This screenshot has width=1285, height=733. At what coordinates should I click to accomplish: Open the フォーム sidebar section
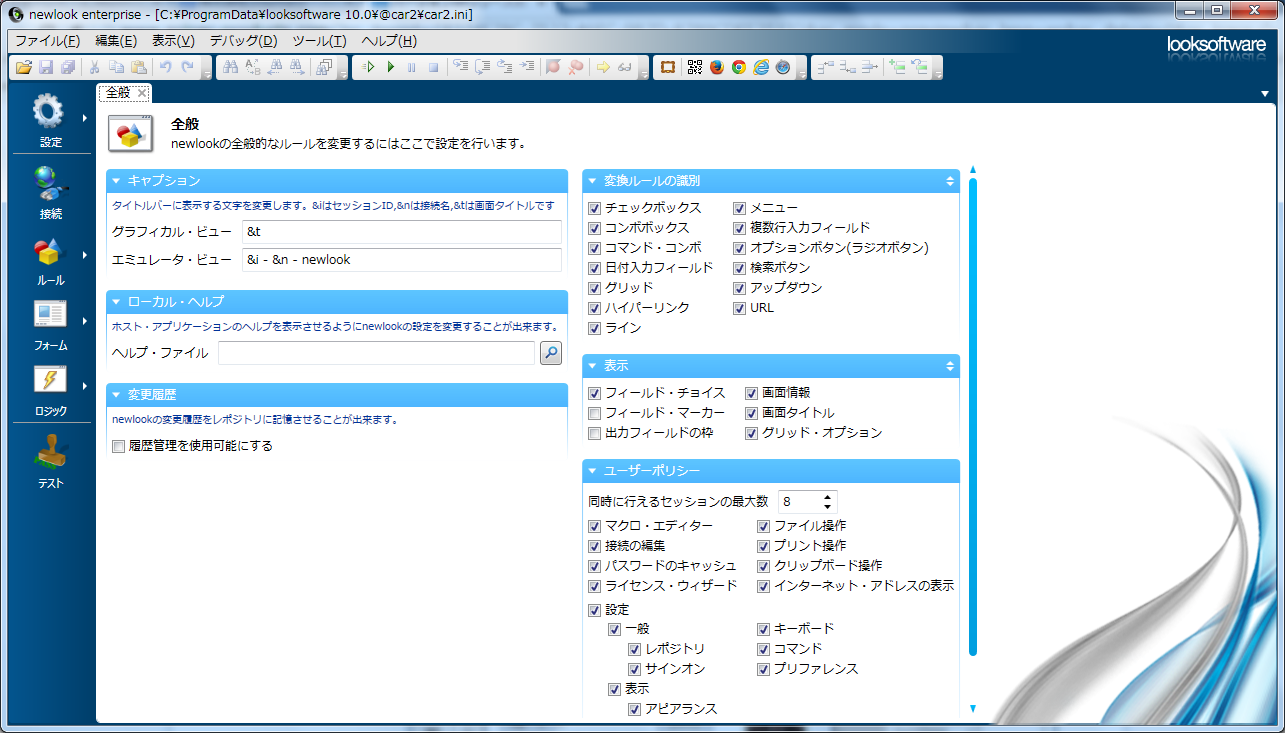[x=50, y=327]
